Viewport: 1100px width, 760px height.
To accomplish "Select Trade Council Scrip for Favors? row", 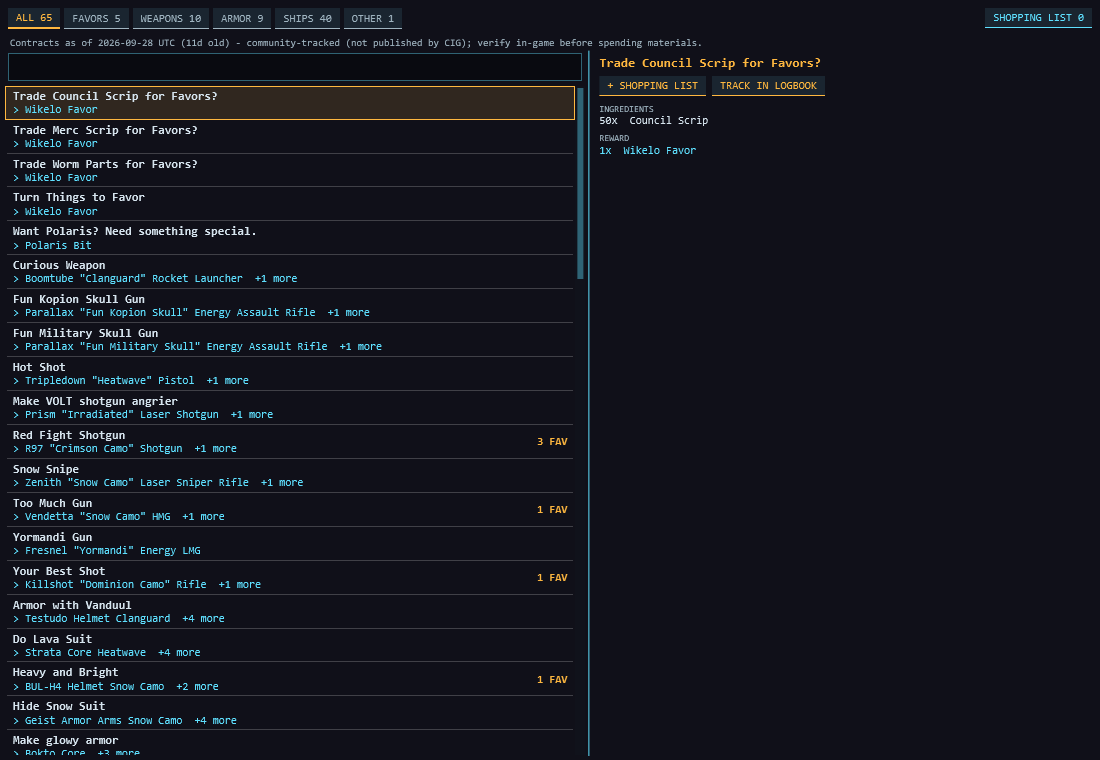I will 290,103.
